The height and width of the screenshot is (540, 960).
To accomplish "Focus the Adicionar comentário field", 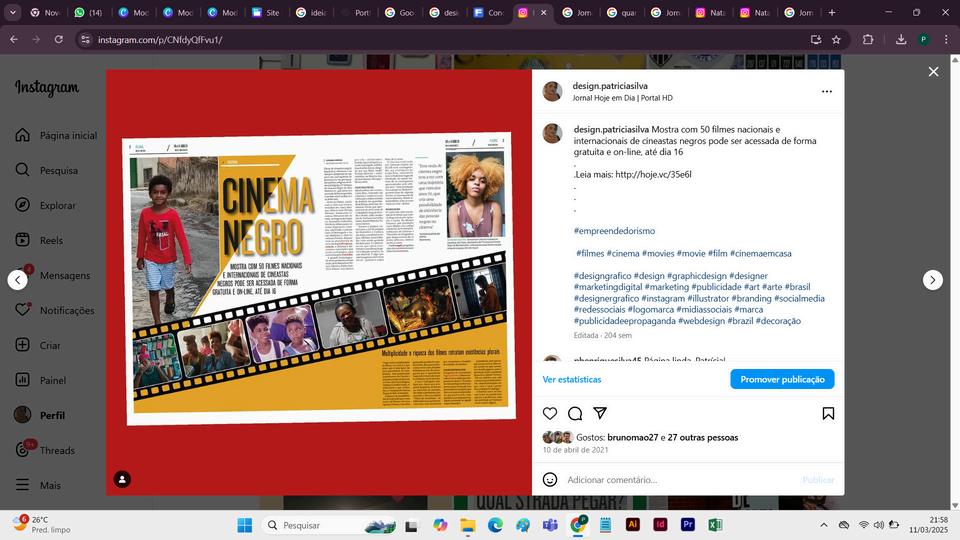I will [681, 479].
